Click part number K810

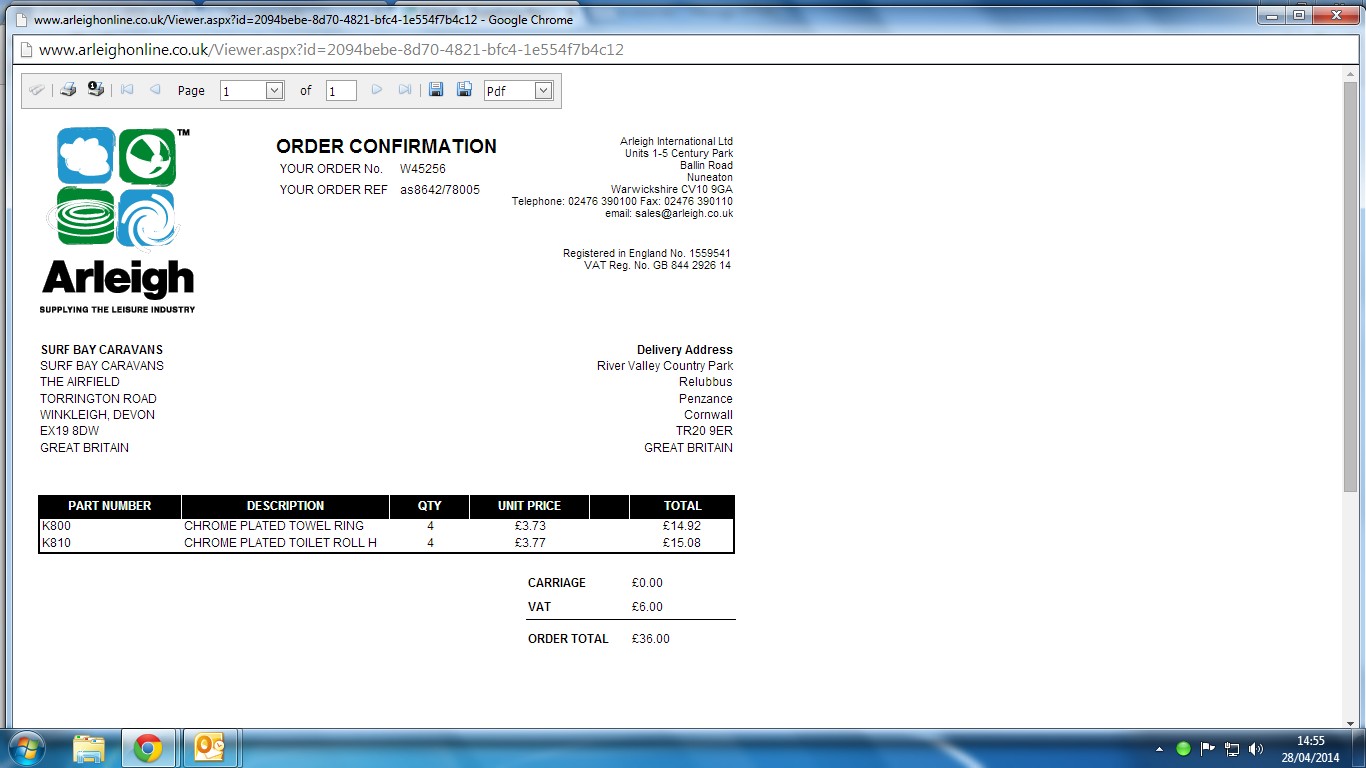(x=56, y=543)
